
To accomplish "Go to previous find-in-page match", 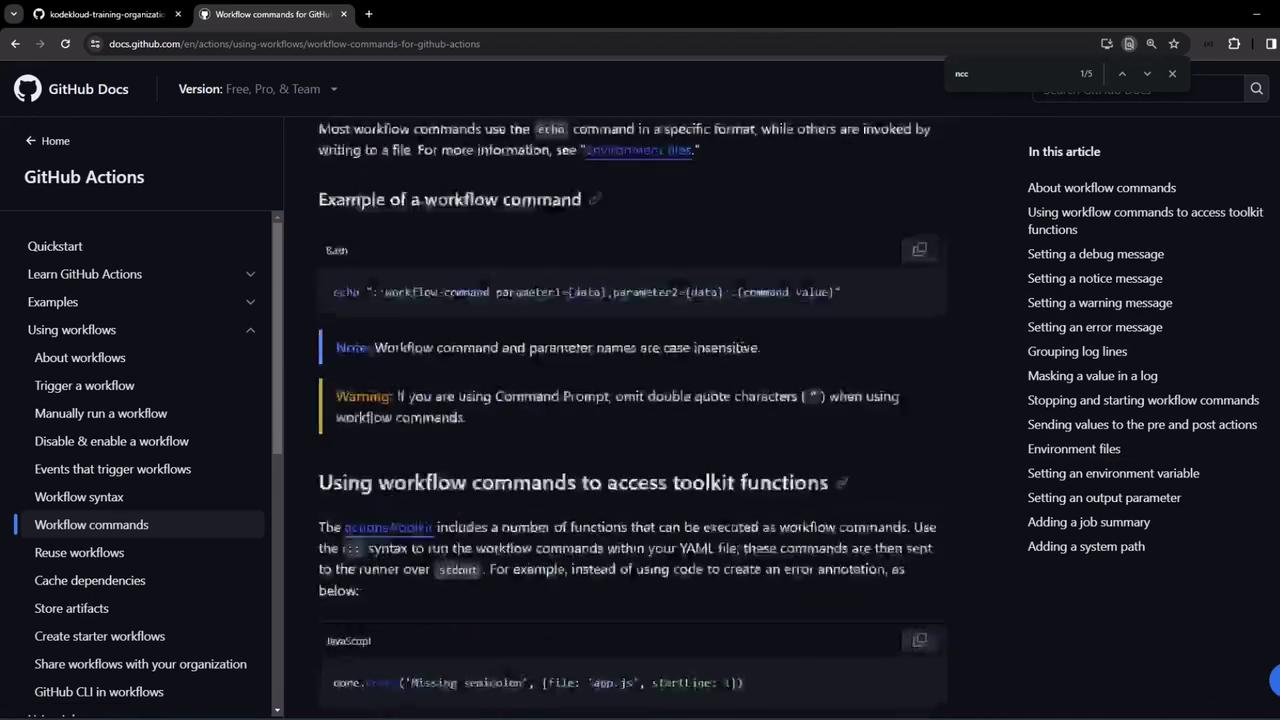I will (1122, 74).
